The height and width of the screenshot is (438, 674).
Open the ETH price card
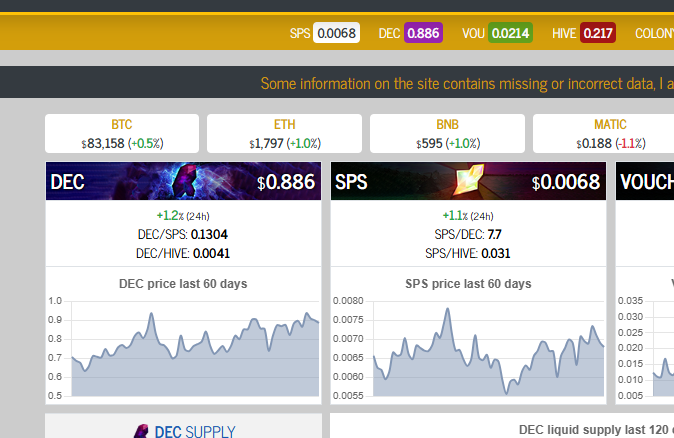click(x=285, y=134)
